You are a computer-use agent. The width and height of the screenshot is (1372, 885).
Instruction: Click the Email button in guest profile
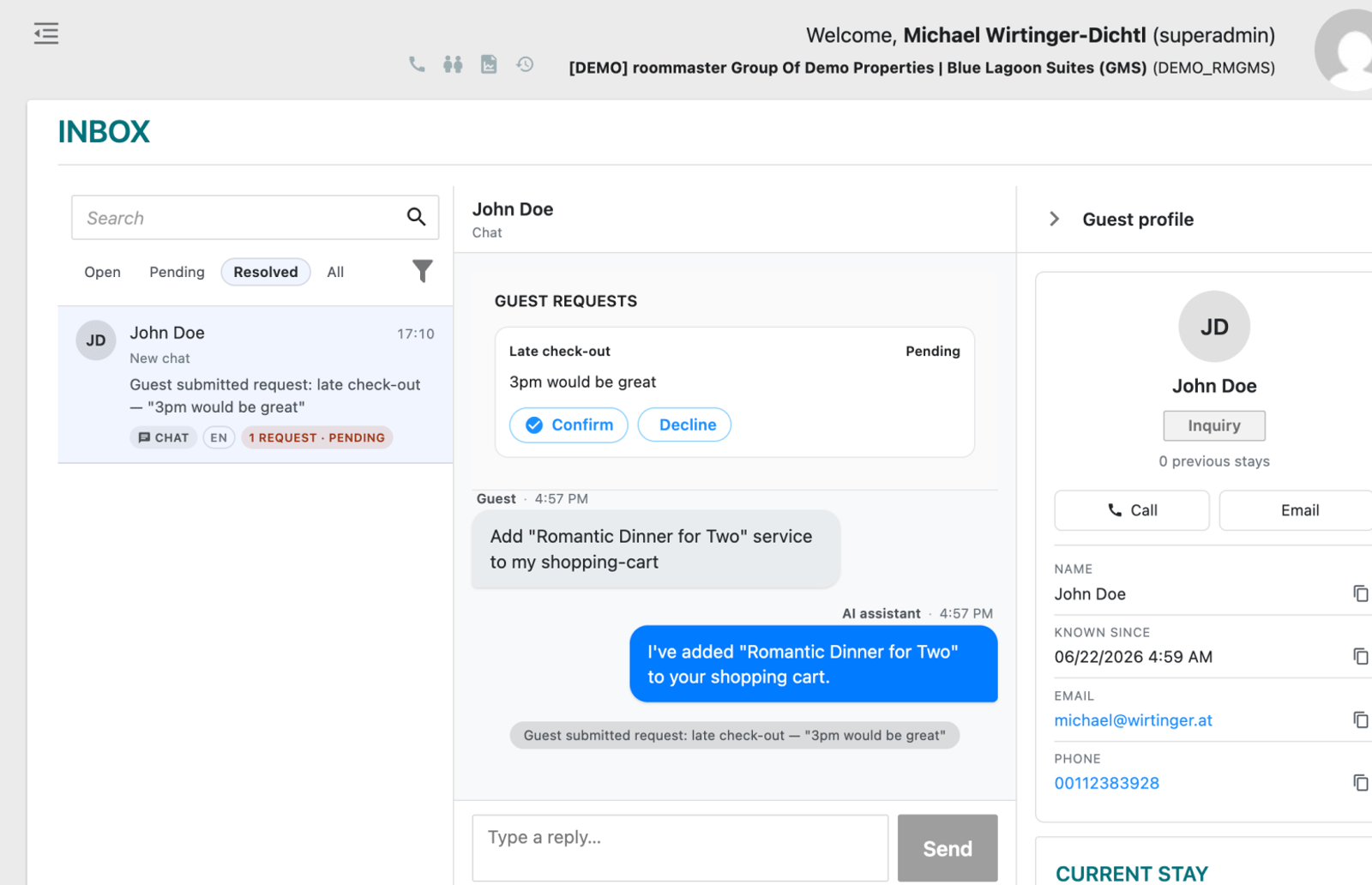1298,510
